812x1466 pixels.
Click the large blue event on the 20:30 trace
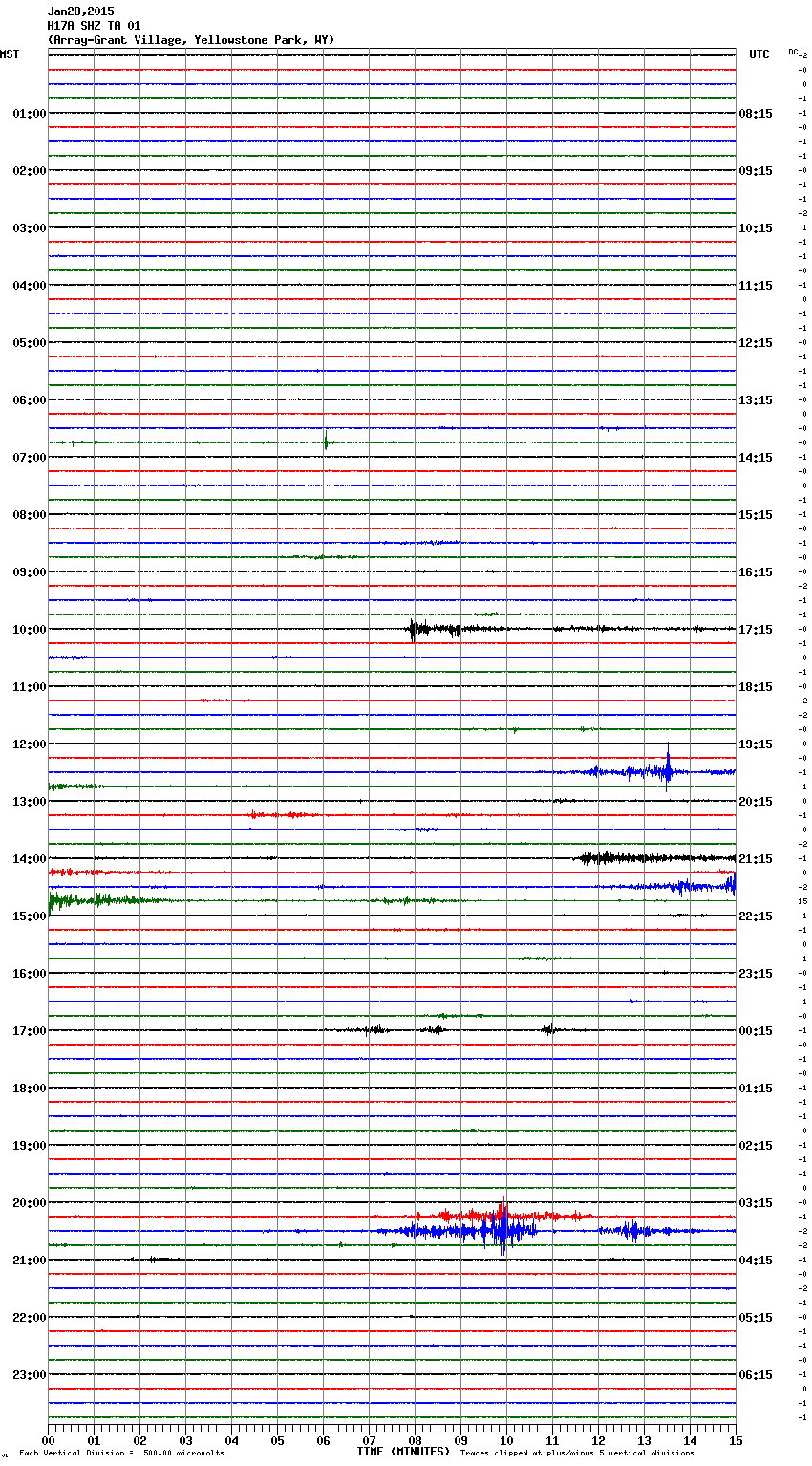(502, 1230)
